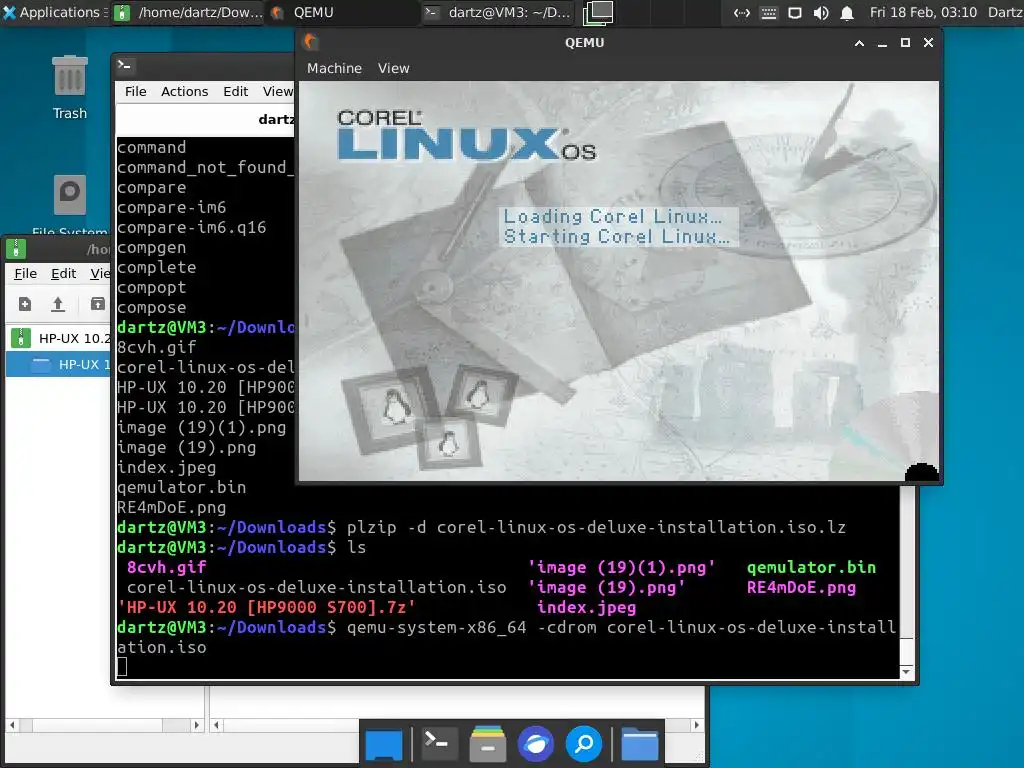Click the upload arrow toolbar icon in archive manager
Image resolution: width=1024 pixels, height=768 pixels.
pyautogui.click(x=58, y=304)
